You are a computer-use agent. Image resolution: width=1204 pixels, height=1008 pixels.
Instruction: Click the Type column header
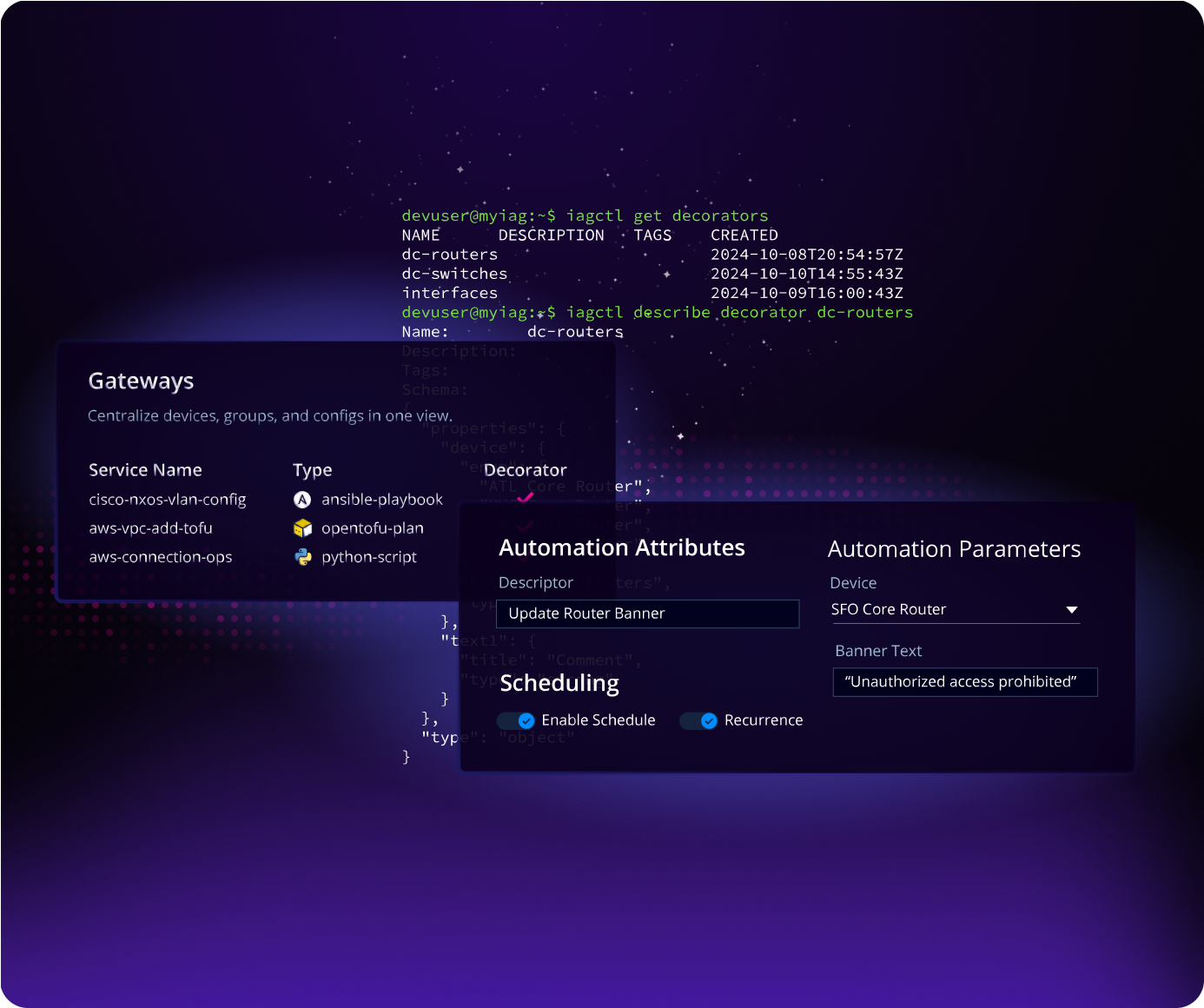[313, 470]
